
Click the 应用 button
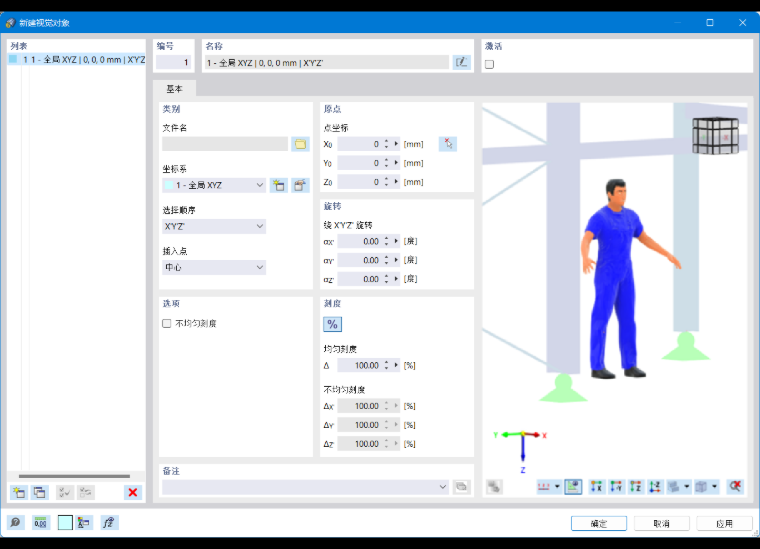[724, 523]
